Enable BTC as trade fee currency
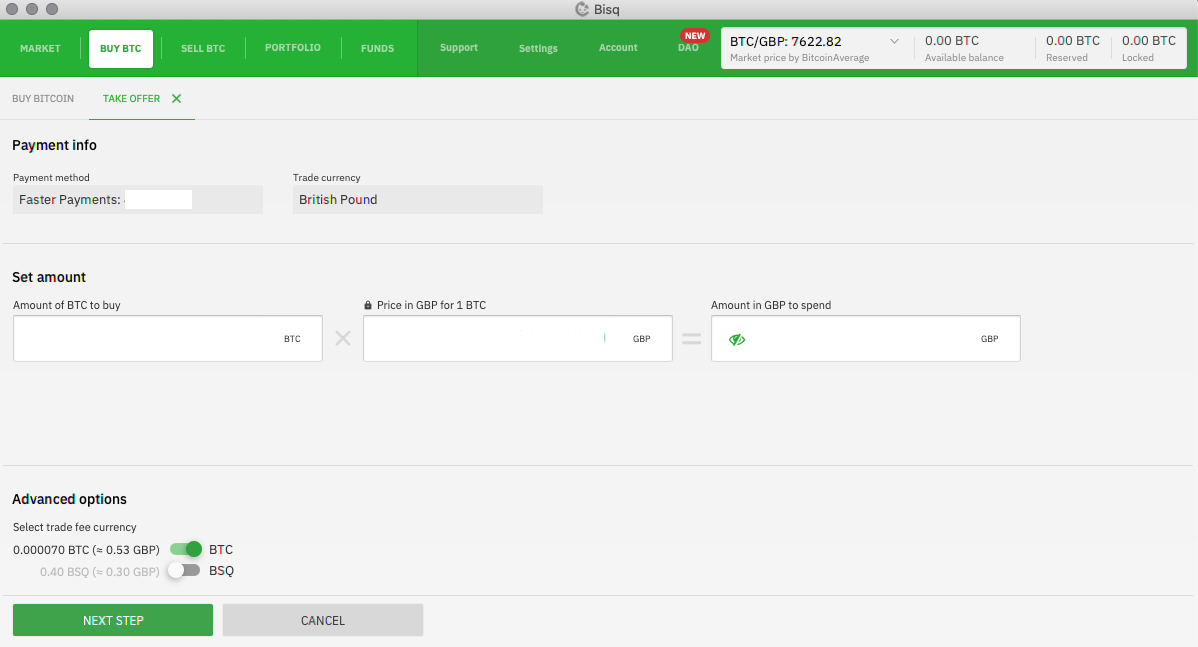This screenshot has width=1198, height=647. [186, 549]
